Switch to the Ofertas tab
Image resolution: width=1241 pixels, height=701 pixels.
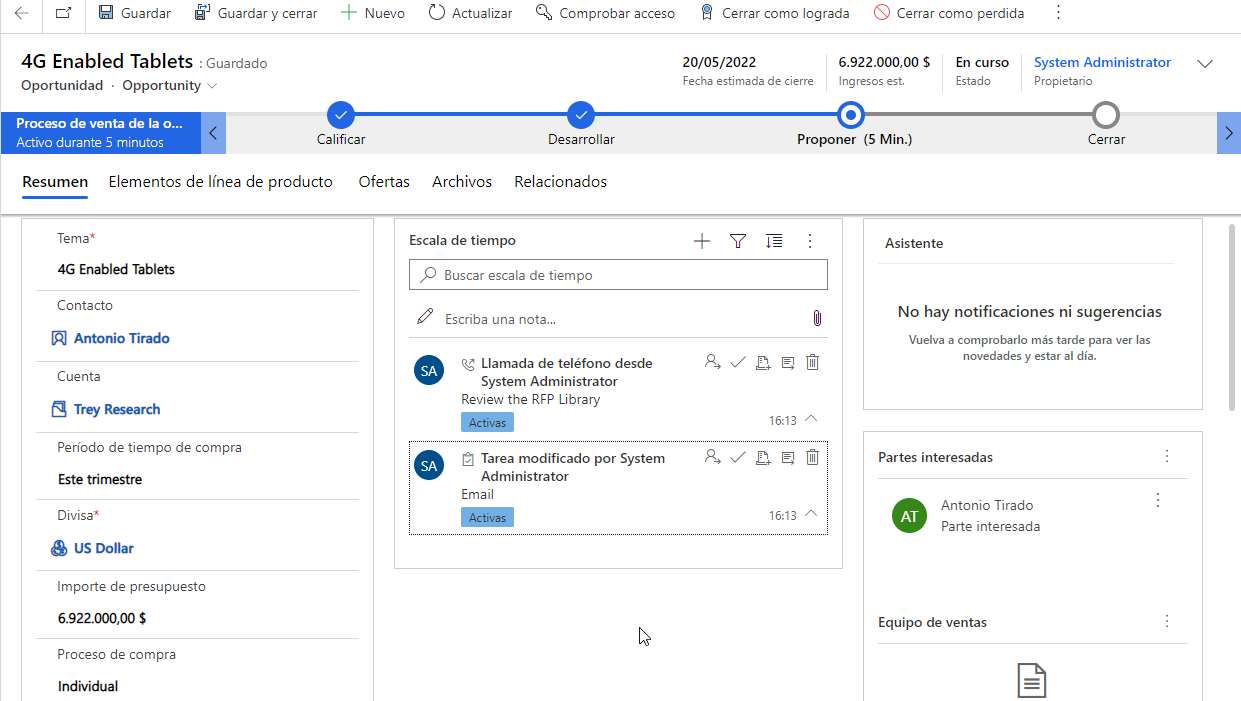click(384, 182)
